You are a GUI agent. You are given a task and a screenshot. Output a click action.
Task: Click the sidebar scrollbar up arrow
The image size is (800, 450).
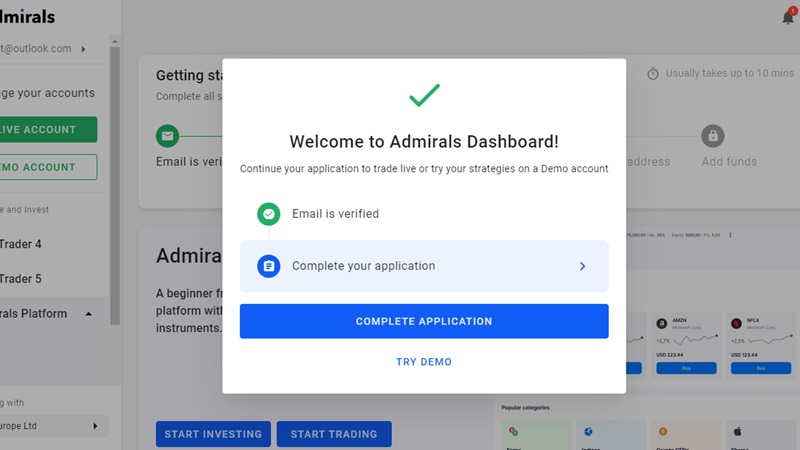pyautogui.click(x=115, y=41)
